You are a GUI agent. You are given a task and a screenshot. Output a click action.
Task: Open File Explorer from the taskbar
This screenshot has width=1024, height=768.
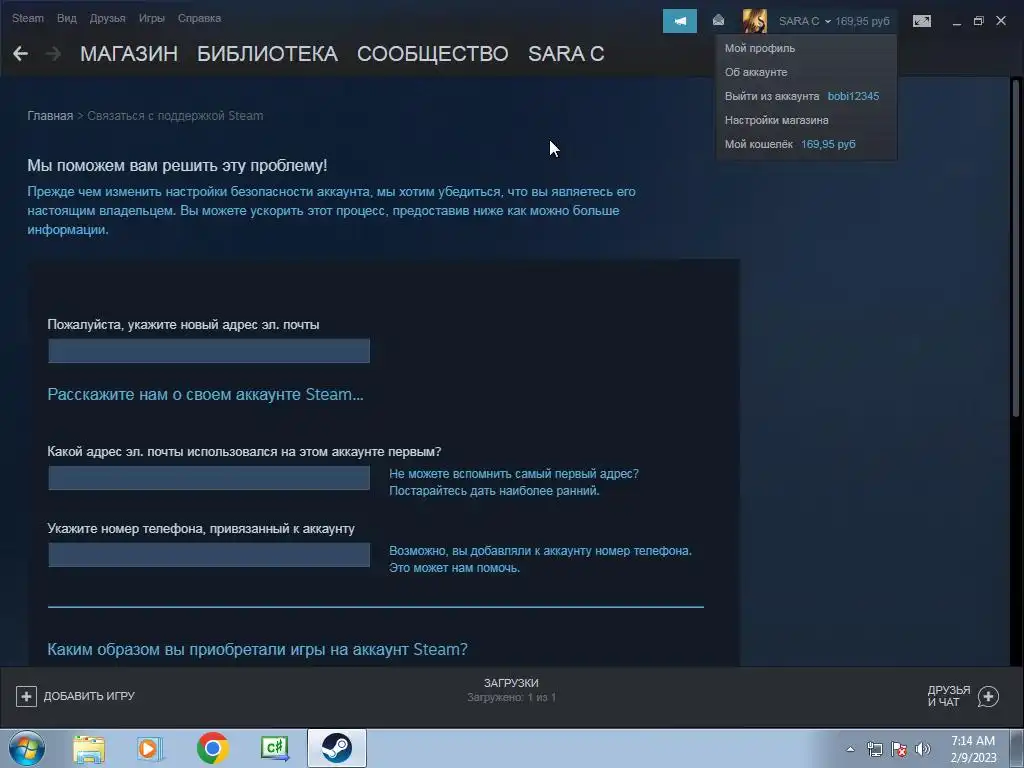pos(89,748)
